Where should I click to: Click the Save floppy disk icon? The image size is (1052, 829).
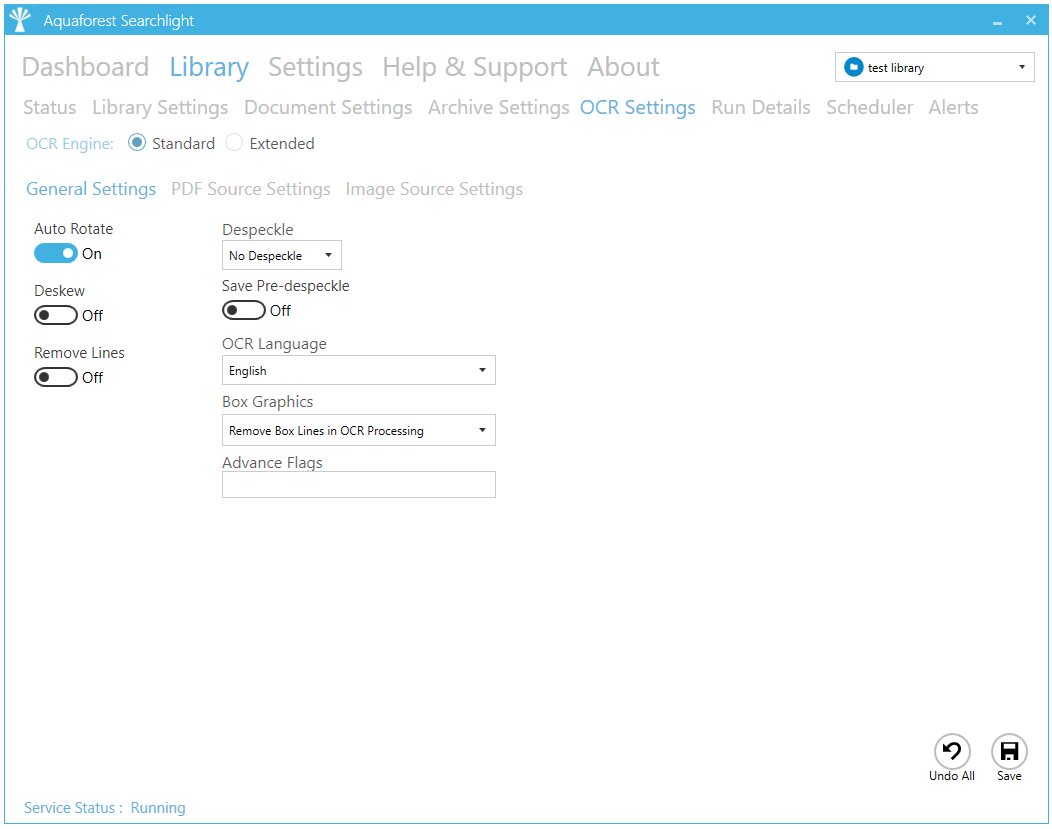click(1009, 752)
